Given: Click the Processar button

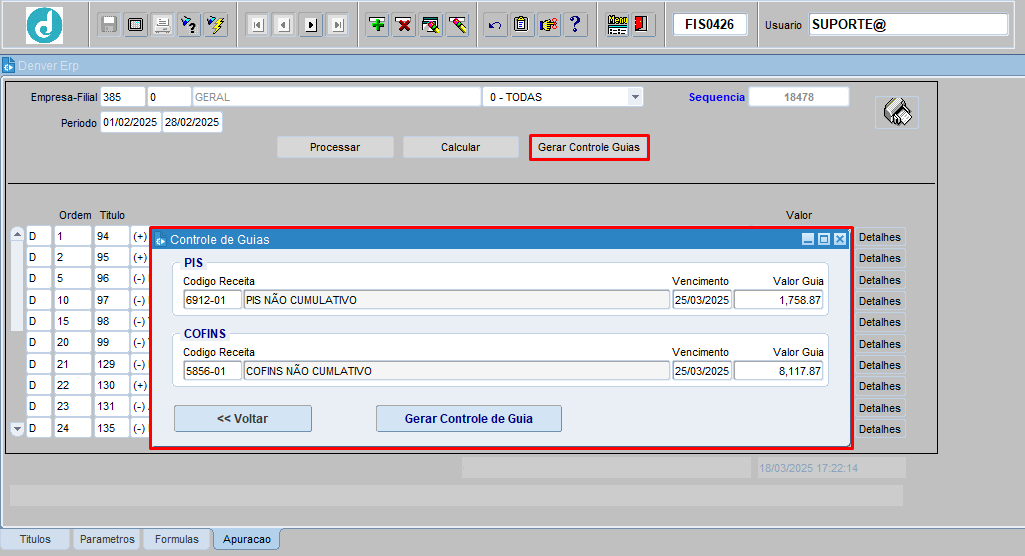Looking at the screenshot, I should [335, 147].
